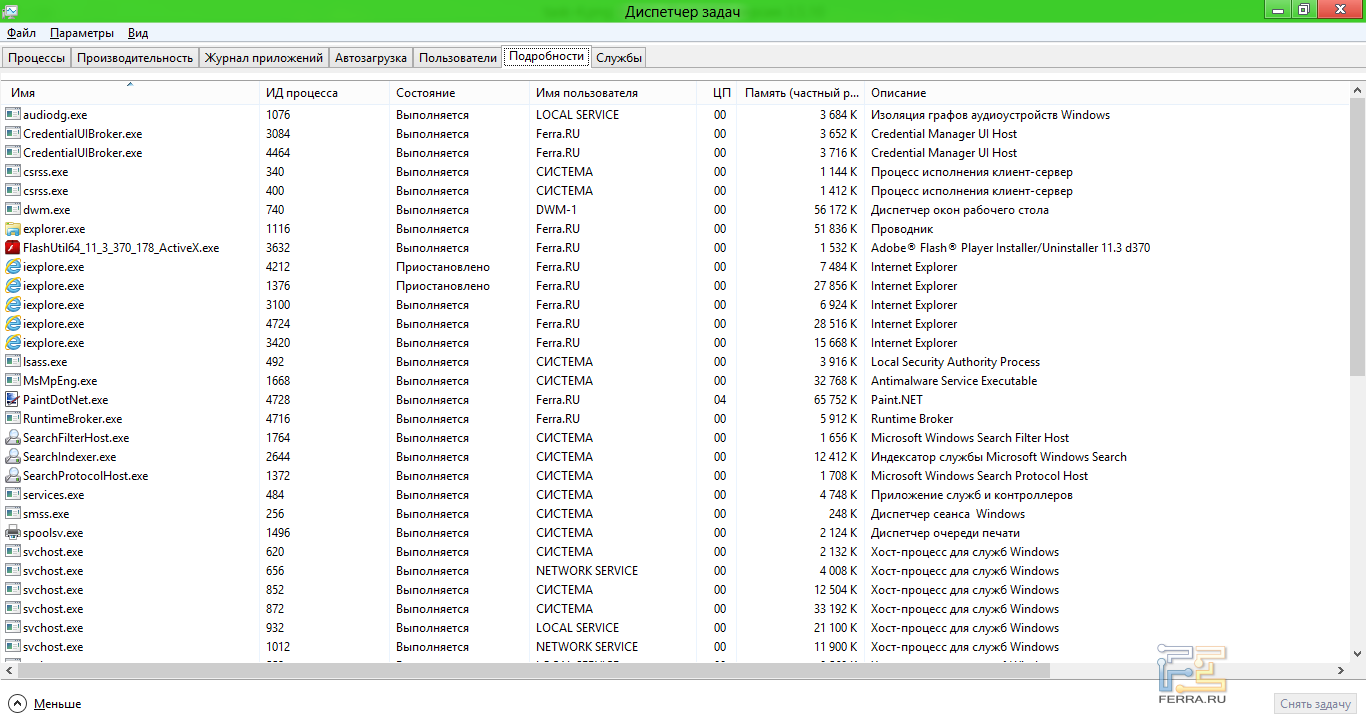The height and width of the screenshot is (728, 1366).
Task: Open the Файл menu
Action: (21, 33)
